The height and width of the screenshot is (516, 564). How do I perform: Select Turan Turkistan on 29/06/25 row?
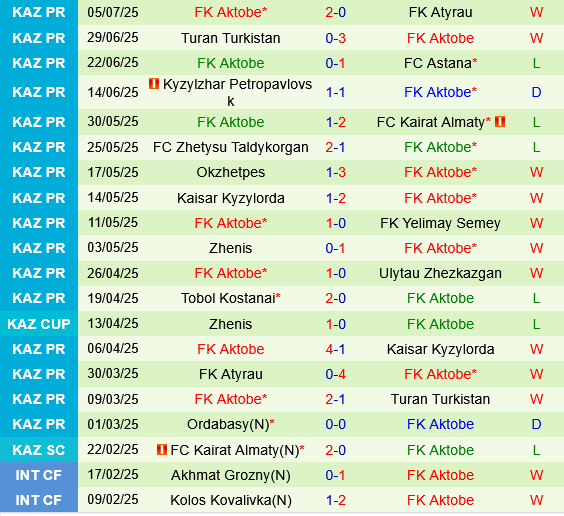[231, 38]
